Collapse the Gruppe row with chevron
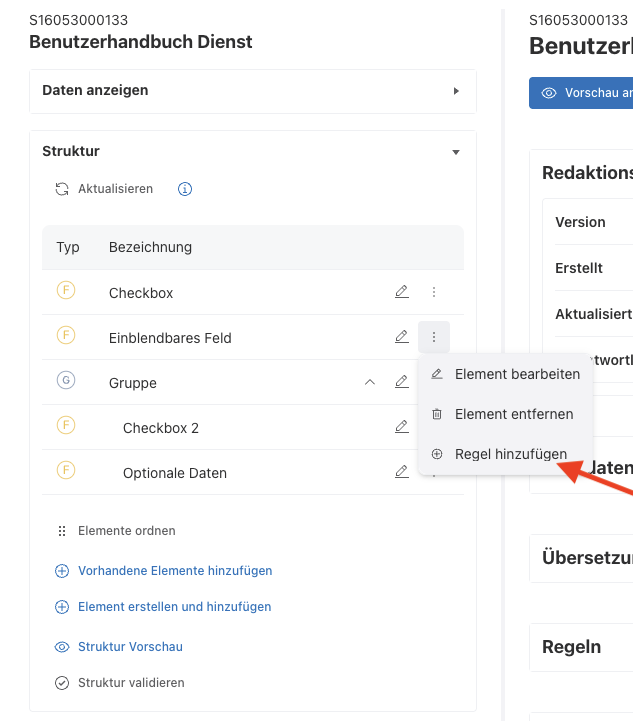Screen dimensions: 633x721 pyautogui.click(x=369, y=382)
